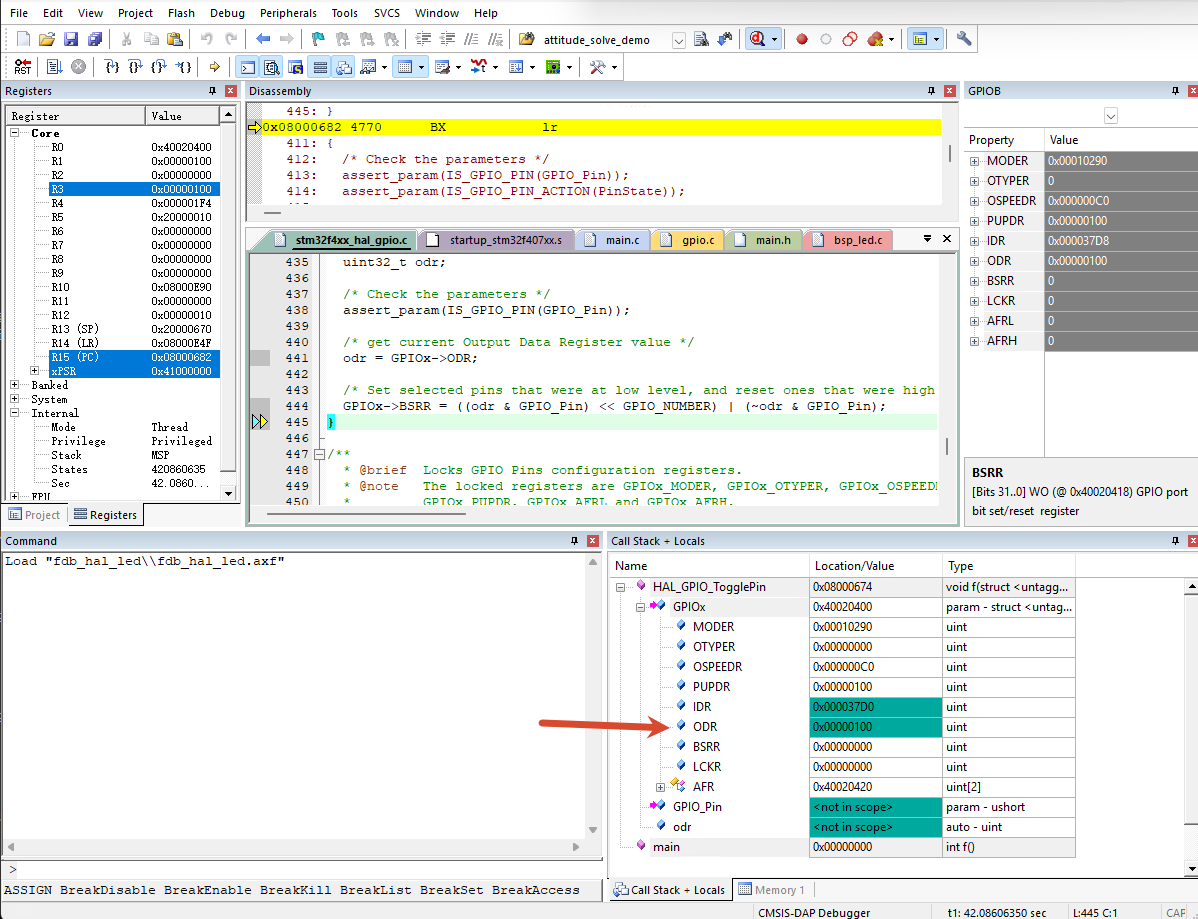Collapse the Core register group

(x=15, y=133)
